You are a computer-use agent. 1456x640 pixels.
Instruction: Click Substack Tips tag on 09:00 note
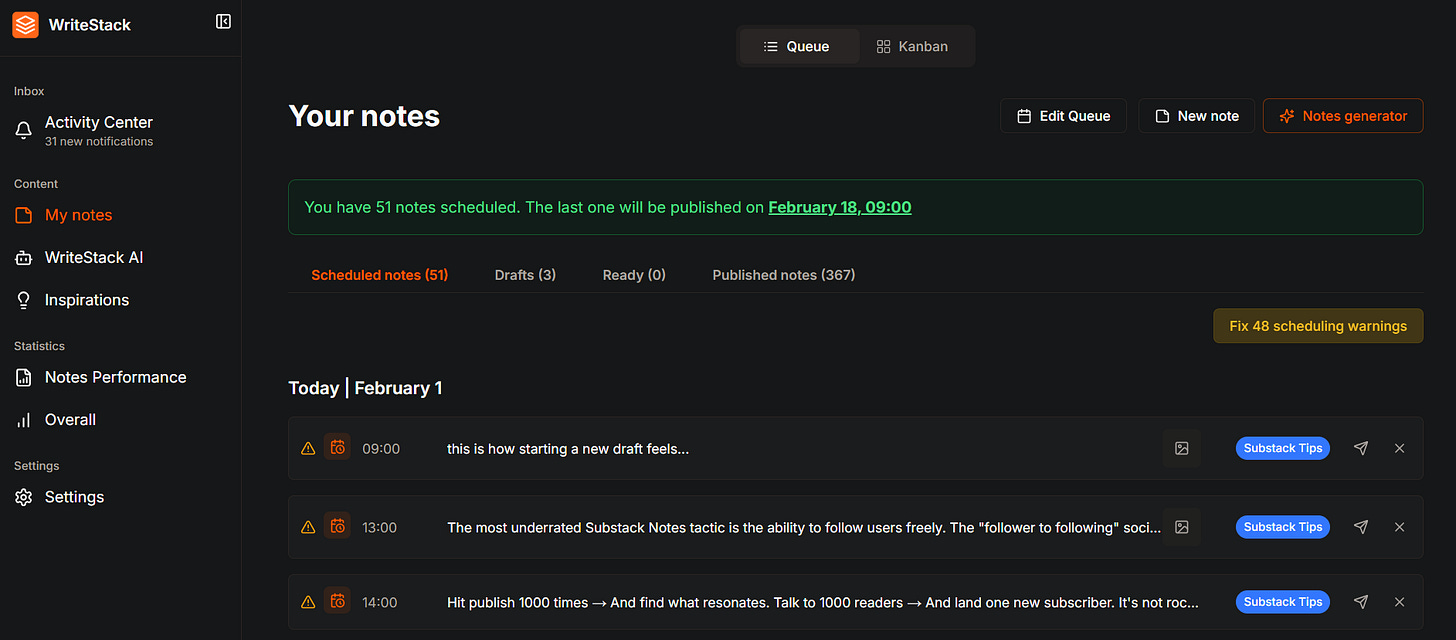coord(1283,448)
